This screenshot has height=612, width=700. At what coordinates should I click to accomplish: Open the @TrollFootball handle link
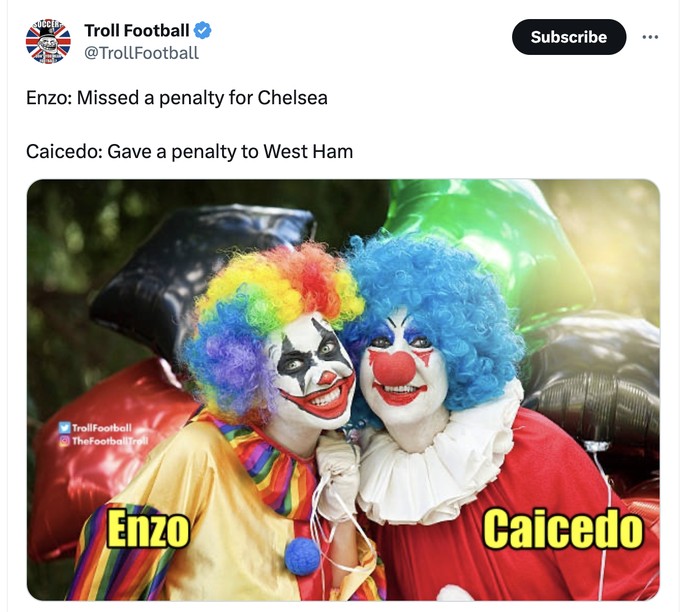[142, 53]
